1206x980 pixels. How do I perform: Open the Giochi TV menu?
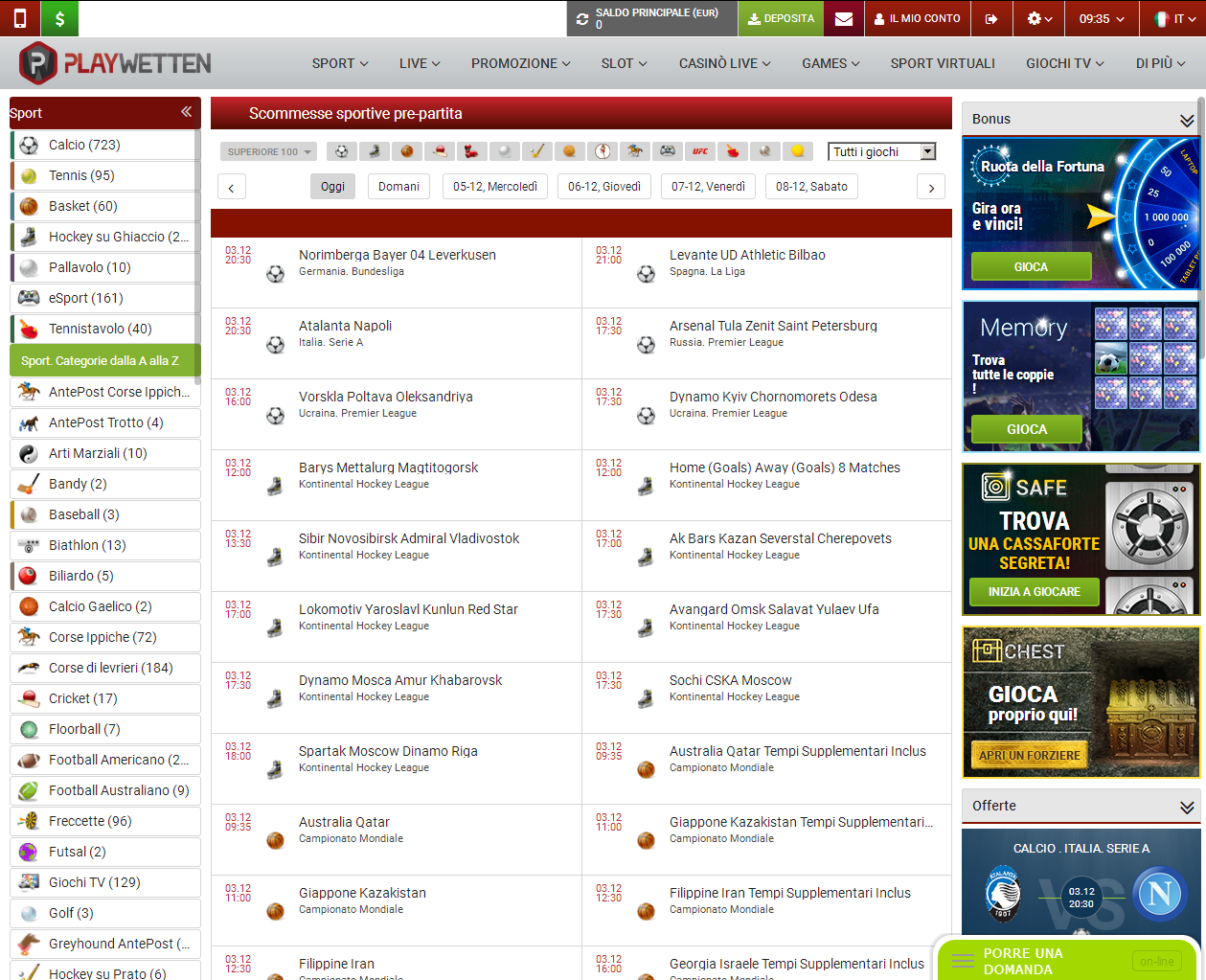1065,63
